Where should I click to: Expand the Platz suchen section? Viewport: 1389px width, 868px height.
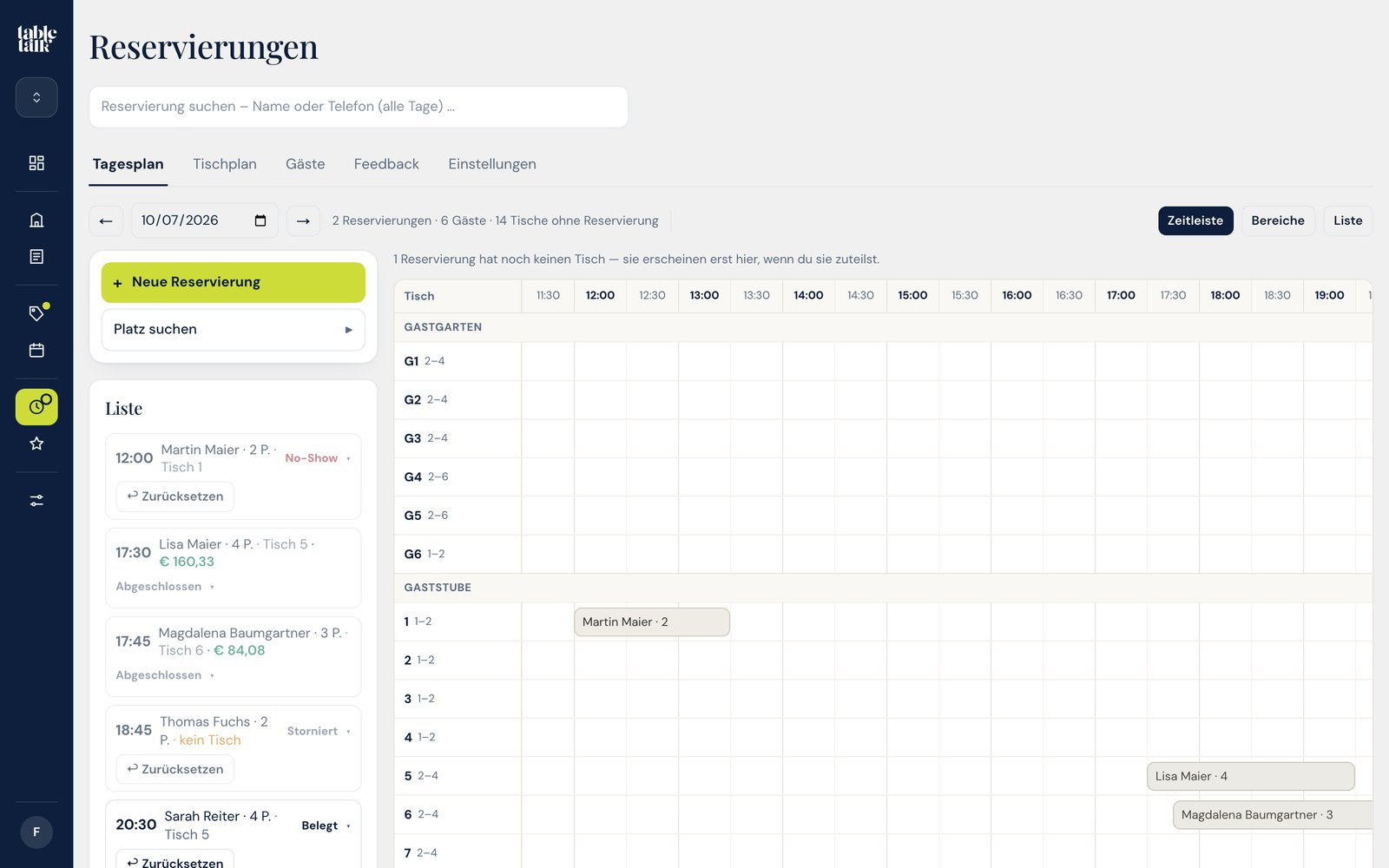(234, 330)
